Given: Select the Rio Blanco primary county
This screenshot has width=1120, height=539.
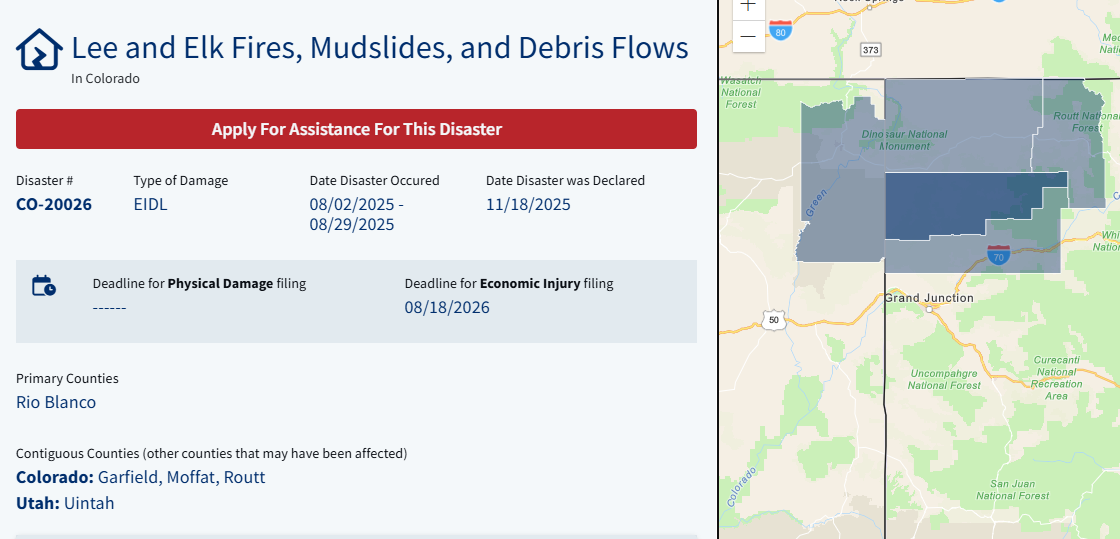Looking at the screenshot, I should tap(56, 402).
